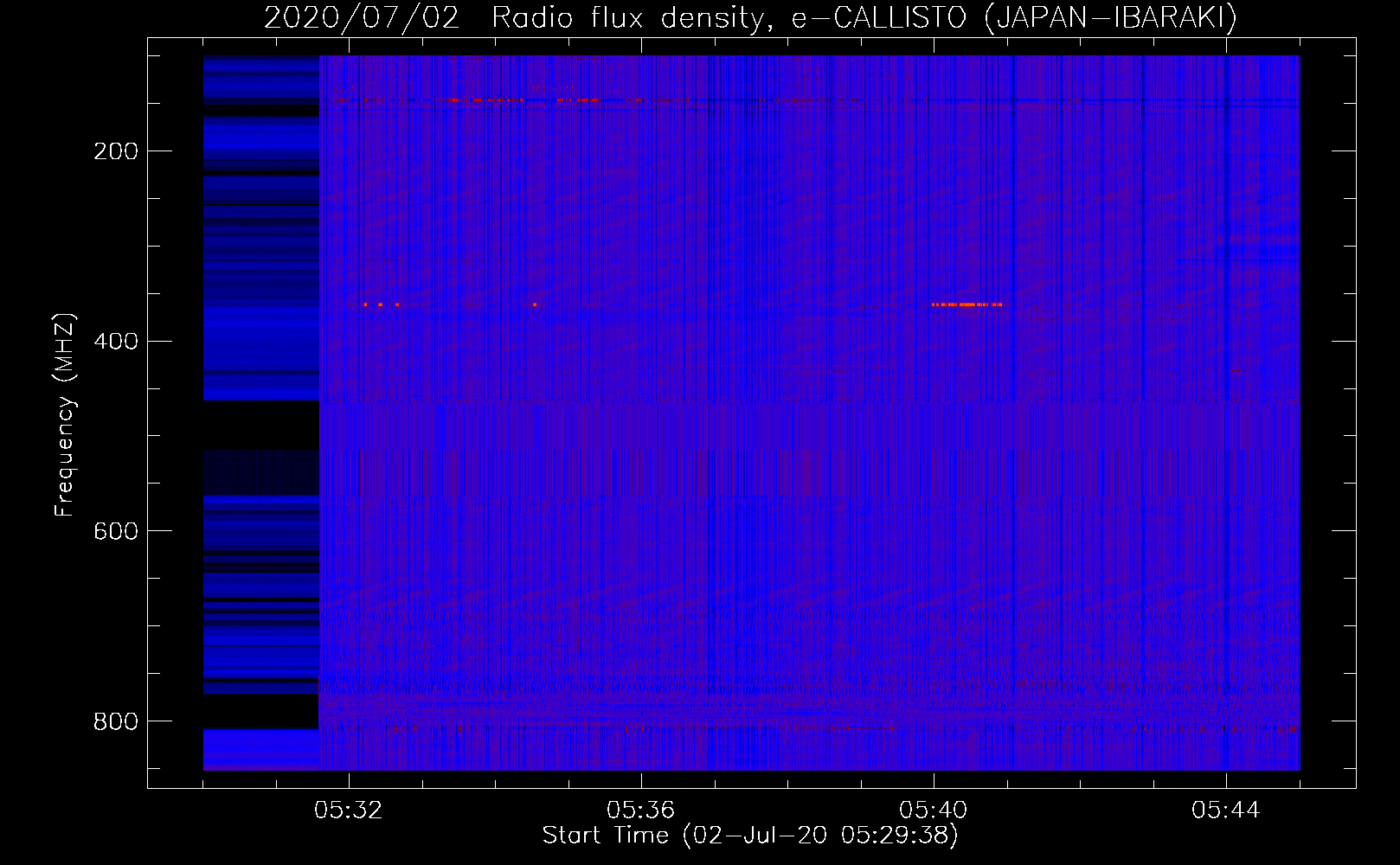Image resolution: width=1400 pixels, height=865 pixels.
Task: Select the 05:36 time tick label
Action: (x=641, y=811)
